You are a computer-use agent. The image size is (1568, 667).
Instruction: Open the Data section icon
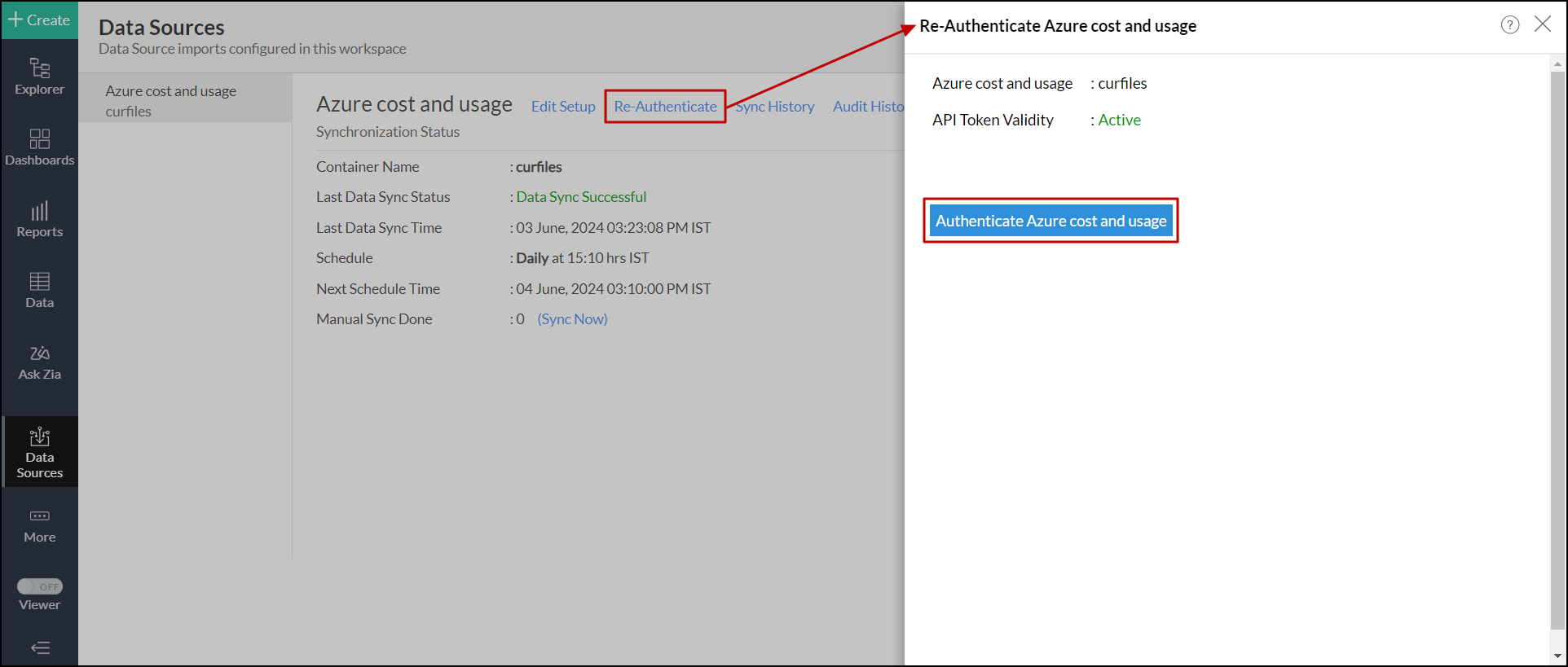point(39,290)
